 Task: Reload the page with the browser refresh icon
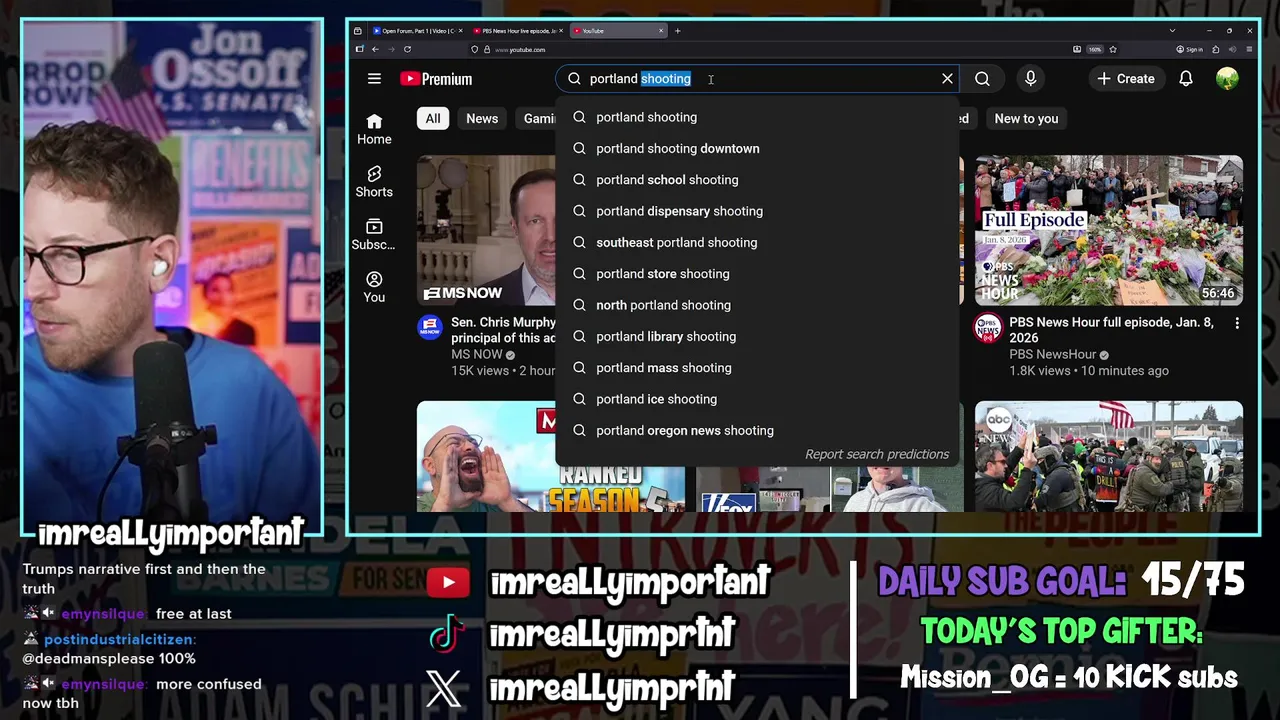[407, 49]
